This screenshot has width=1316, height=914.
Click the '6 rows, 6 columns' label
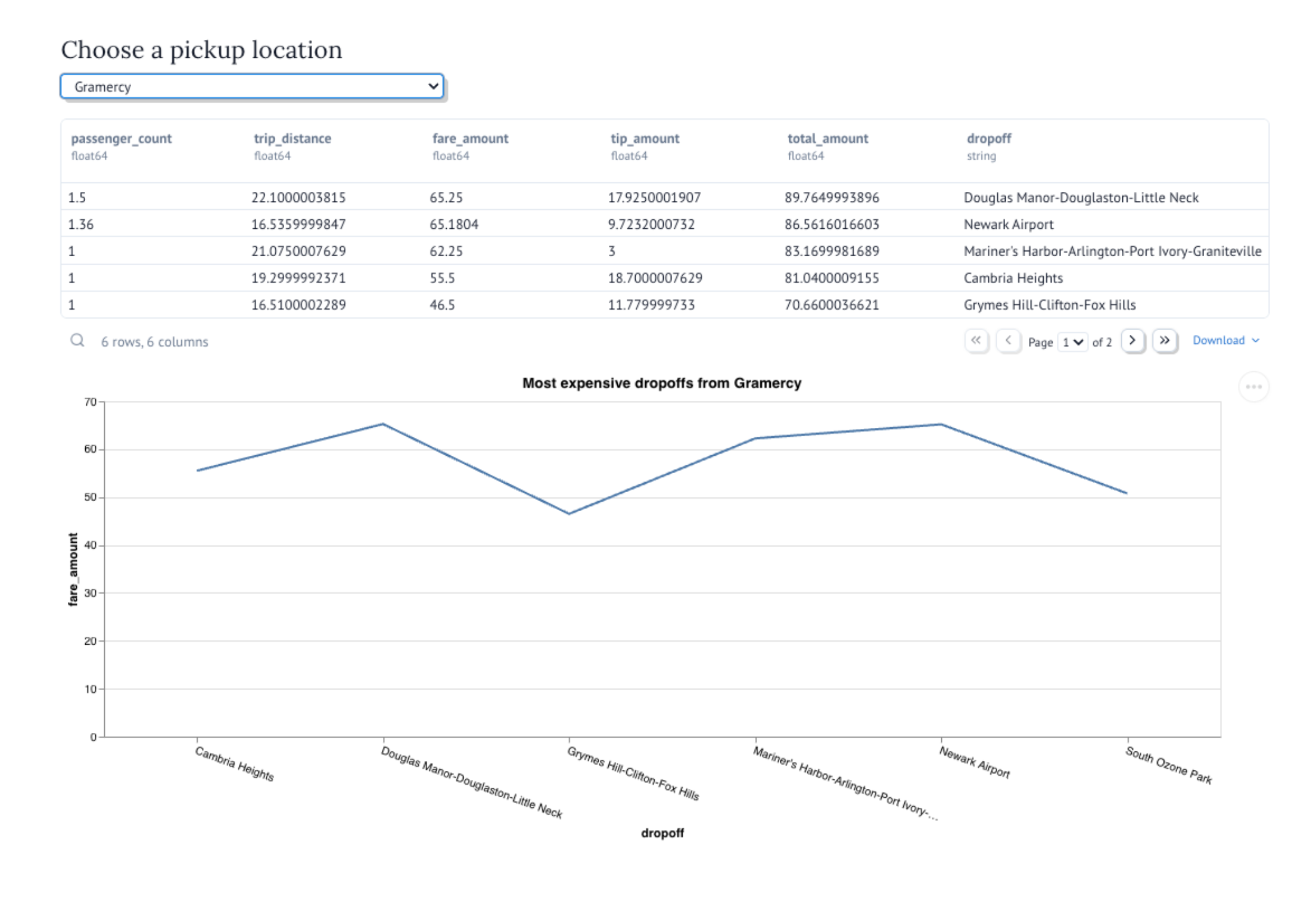pyautogui.click(x=154, y=341)
